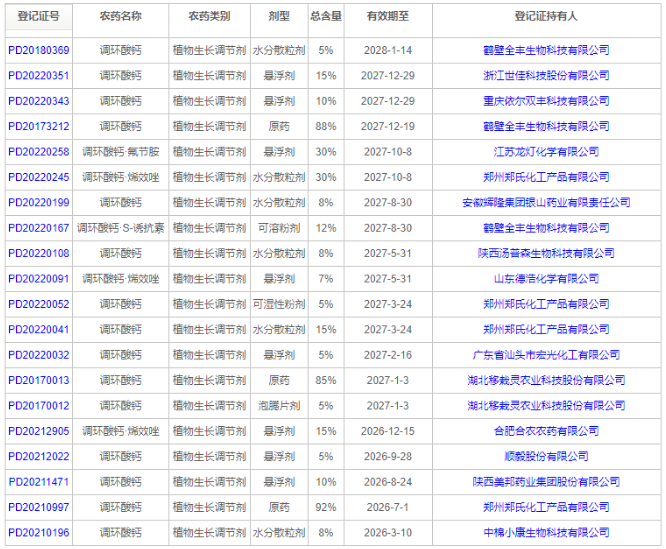Screen dimensions: 666x549
Task: Open registration PD20220351 link
Action: (x=39, y=76)
